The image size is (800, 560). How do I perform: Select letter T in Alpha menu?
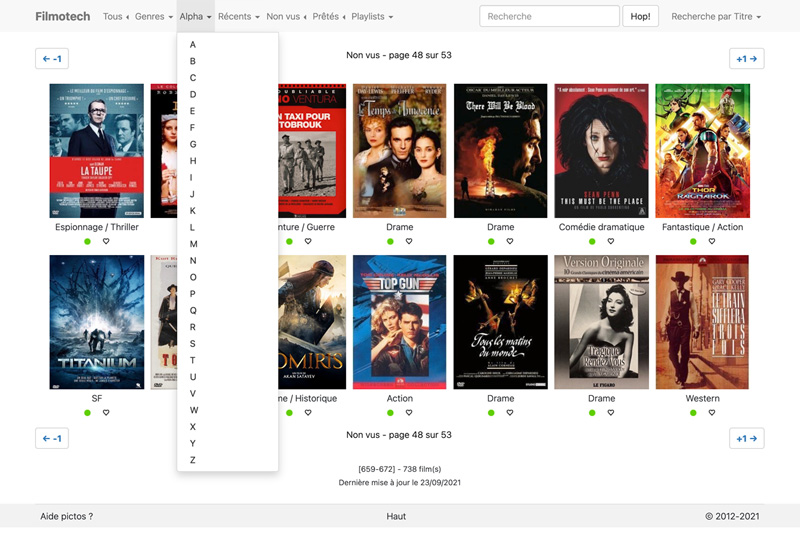pos(228,360)
